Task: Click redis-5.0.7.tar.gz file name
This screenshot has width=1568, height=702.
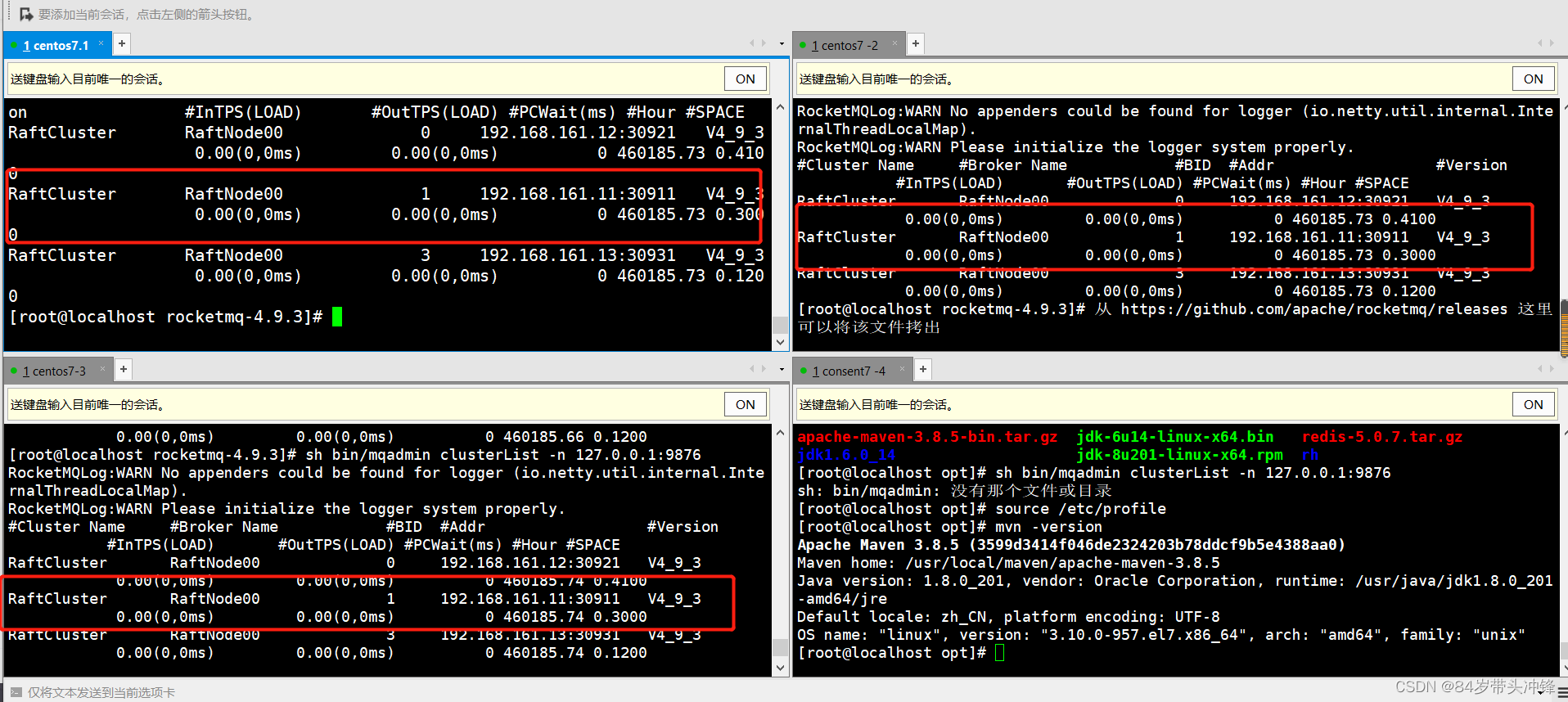Action: [x=1382, y=437]
